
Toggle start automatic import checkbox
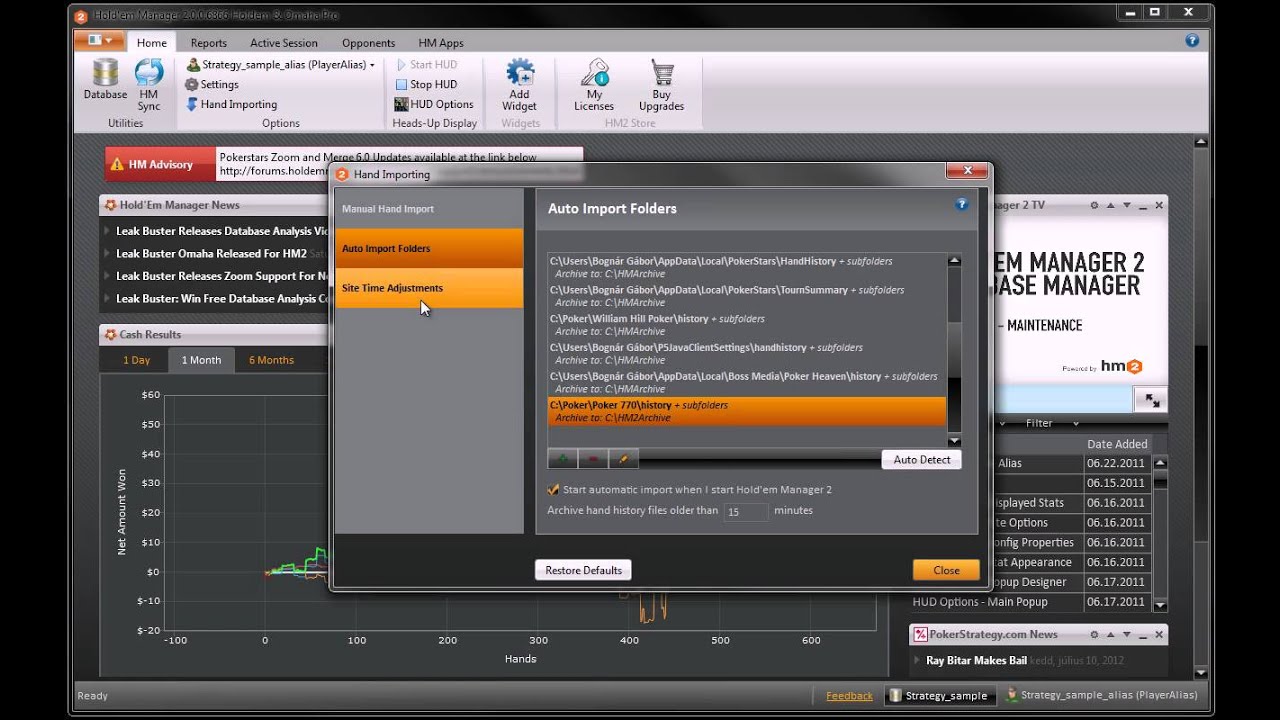(x=553, y=490)
